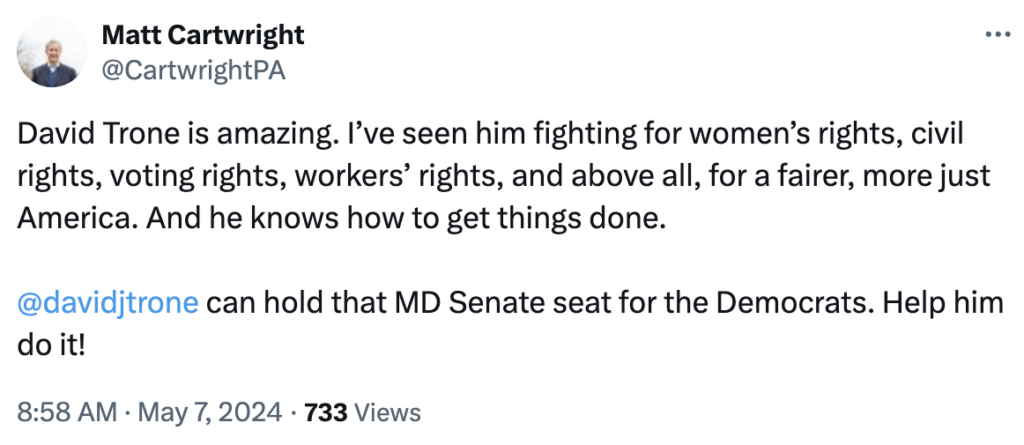Open Matt Cartwright display name profile link
Image resolution: width=1024 pixels, height=445 pixels.
203,37
